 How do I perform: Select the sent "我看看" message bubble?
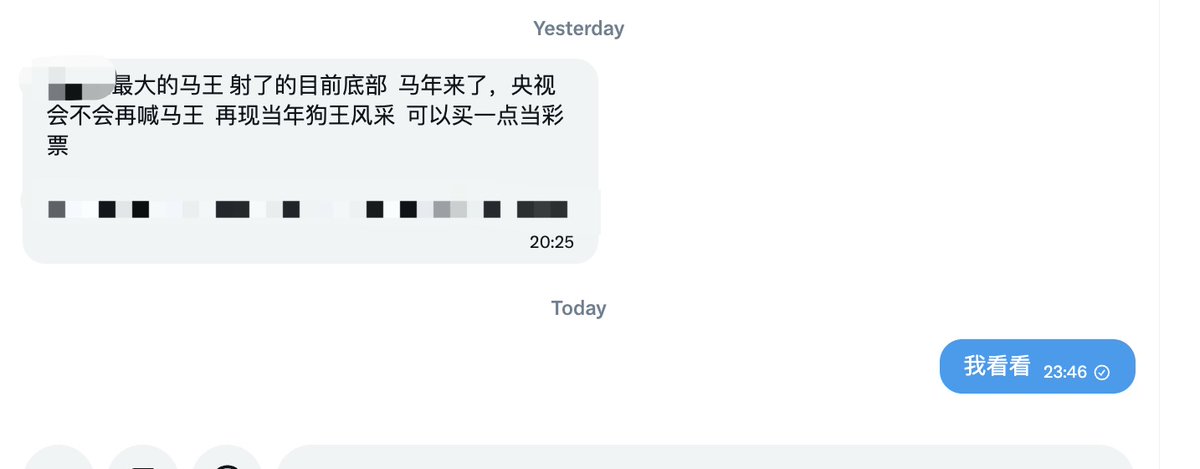pyautogui.click(x=1037, y=367)
